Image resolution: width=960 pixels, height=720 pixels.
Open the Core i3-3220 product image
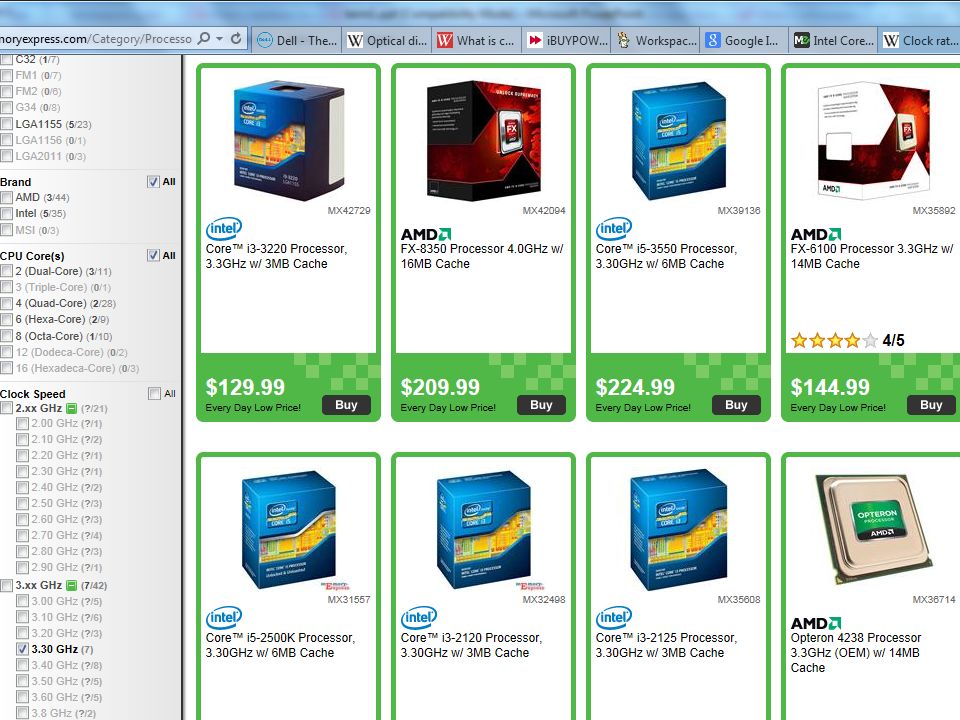[x=288, y=140]
